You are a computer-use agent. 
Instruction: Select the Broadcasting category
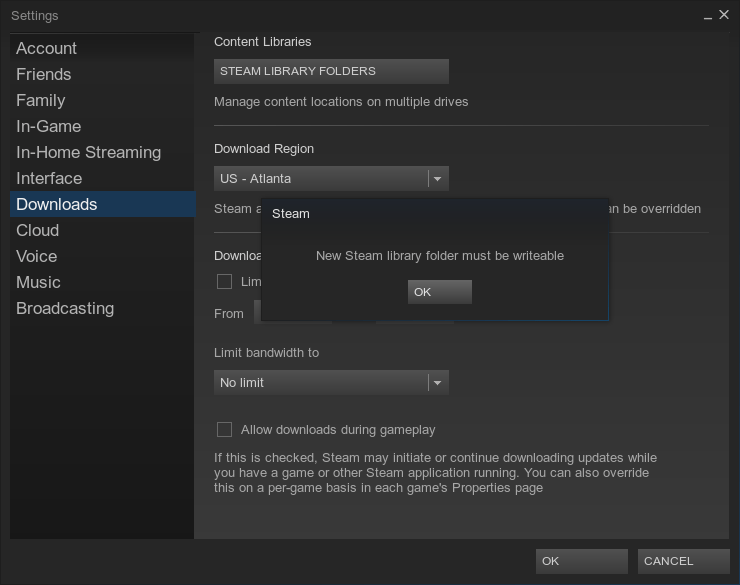102,308
